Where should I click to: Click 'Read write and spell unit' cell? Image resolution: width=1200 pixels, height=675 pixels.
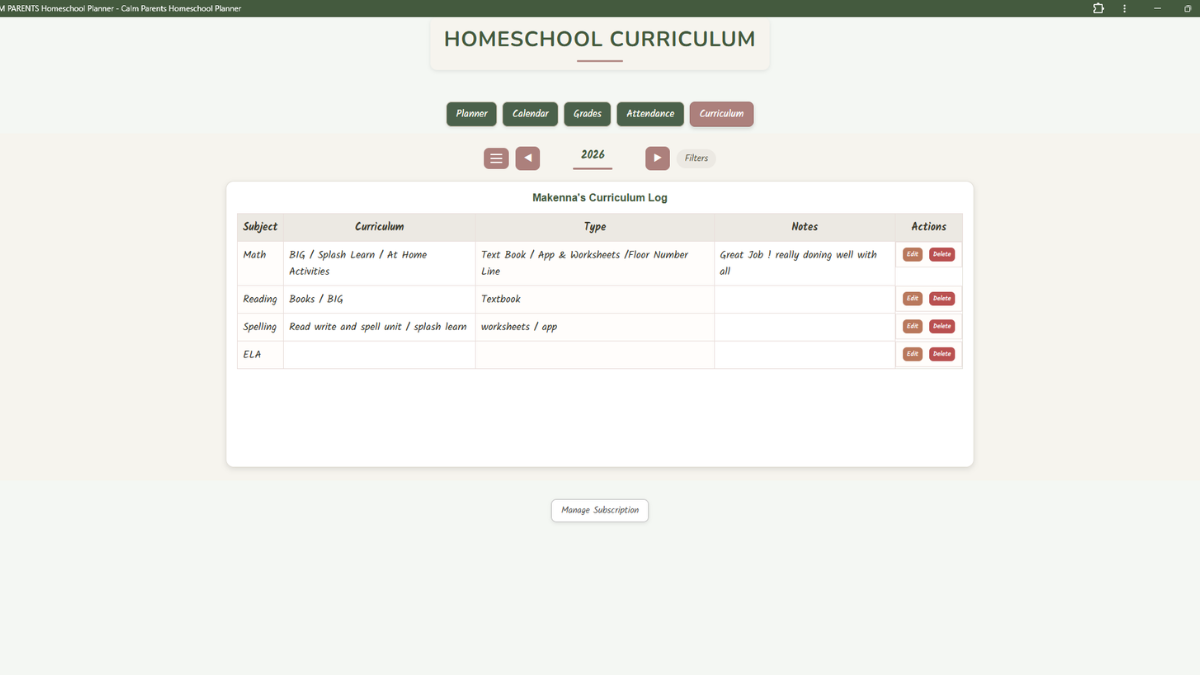pyautogui.click(x=380, y=327)
